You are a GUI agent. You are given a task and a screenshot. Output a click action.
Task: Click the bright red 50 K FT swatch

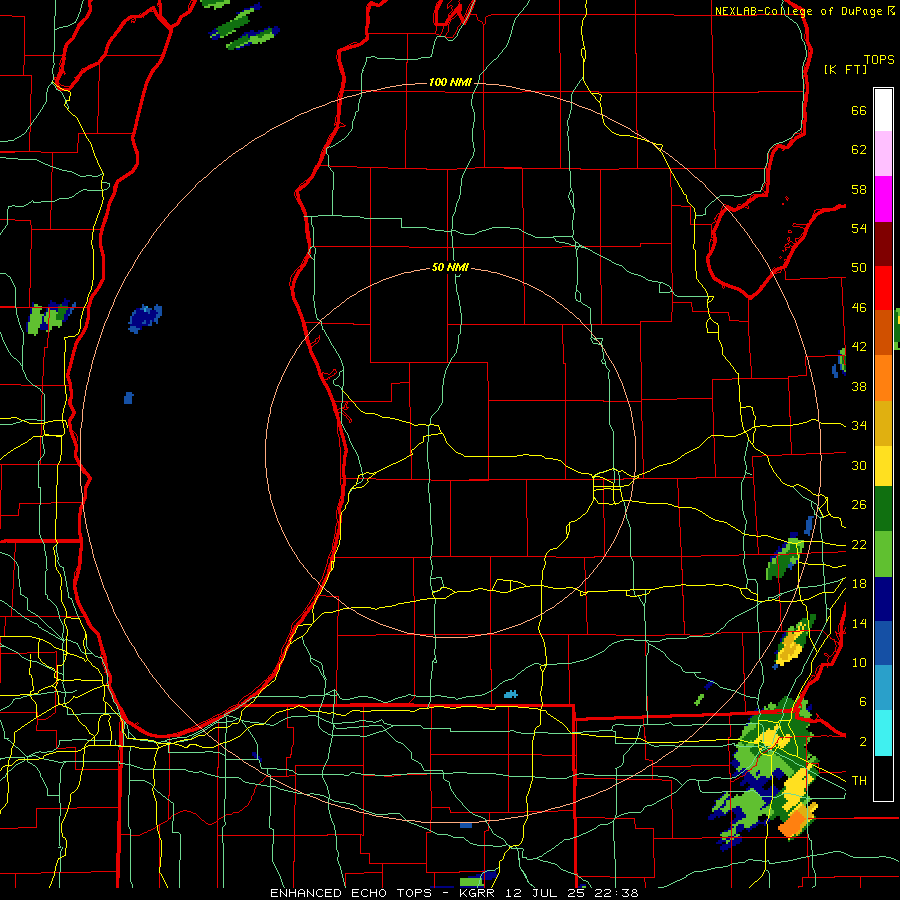coord(883,288)
